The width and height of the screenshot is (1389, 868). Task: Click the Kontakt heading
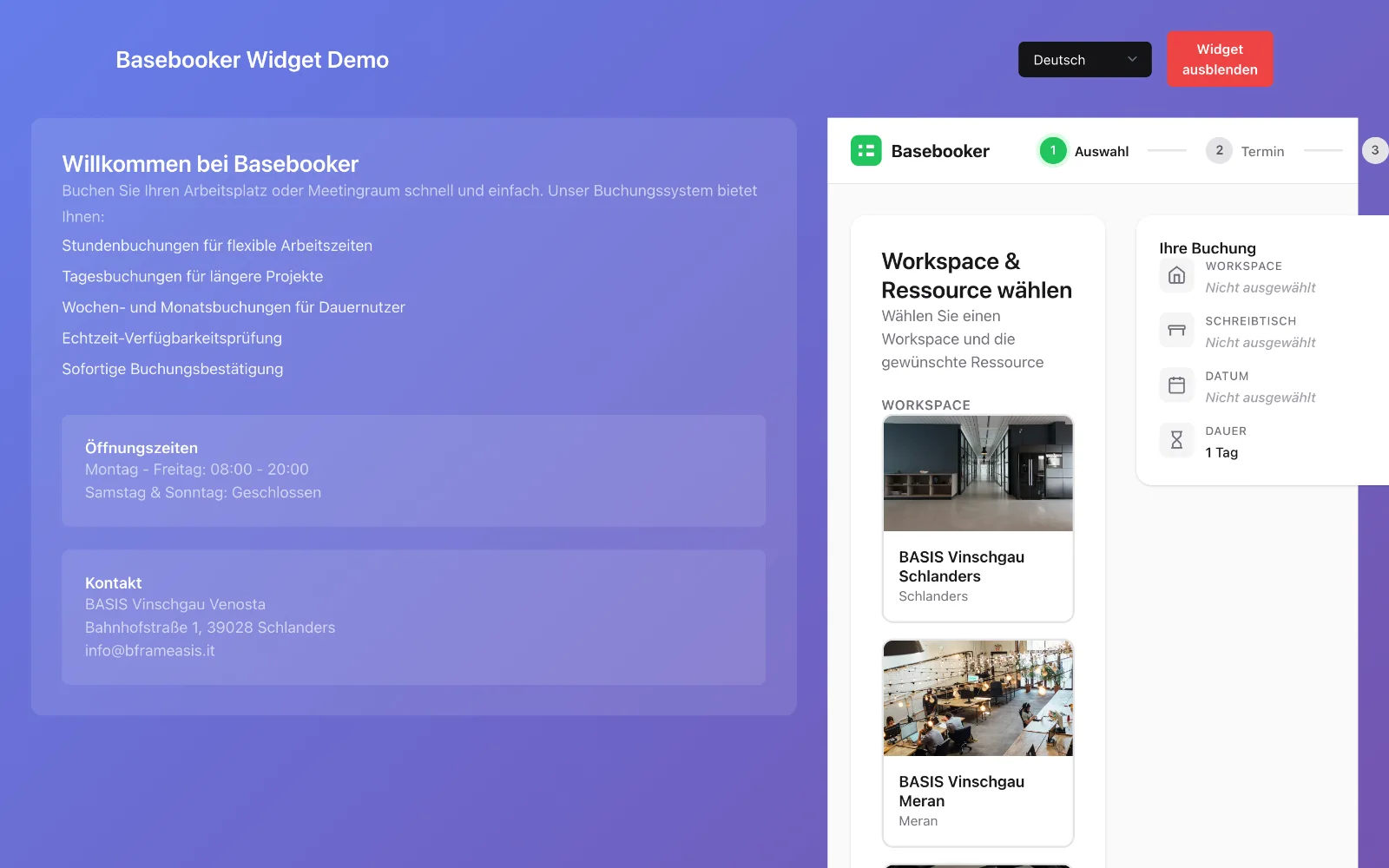[113, 583]
